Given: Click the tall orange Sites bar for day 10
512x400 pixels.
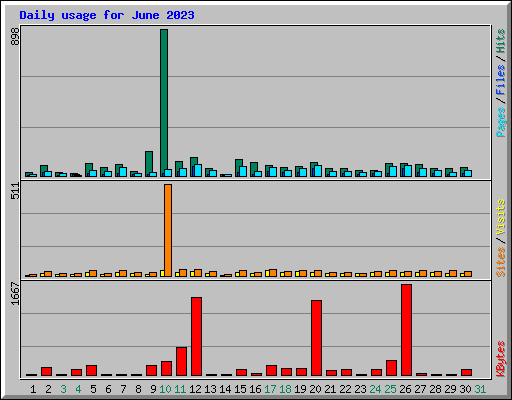Looking at the screenshot, I should (168, 230).
